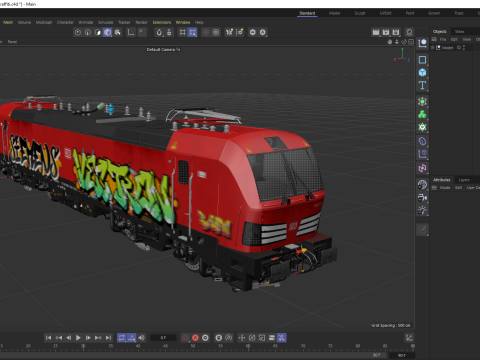This screenshot has width=480, height=360.
Task: Click the Record Active Objects button
Action: (x=185, y=338)
